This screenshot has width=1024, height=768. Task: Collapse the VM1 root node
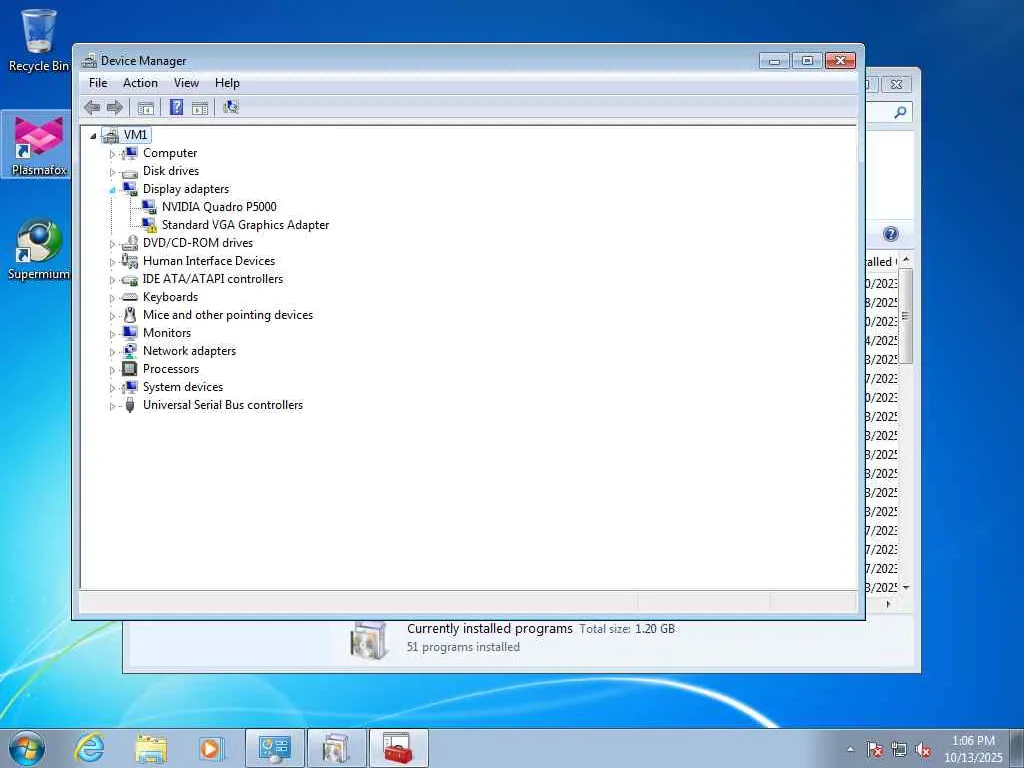click(x=93, y=136)
